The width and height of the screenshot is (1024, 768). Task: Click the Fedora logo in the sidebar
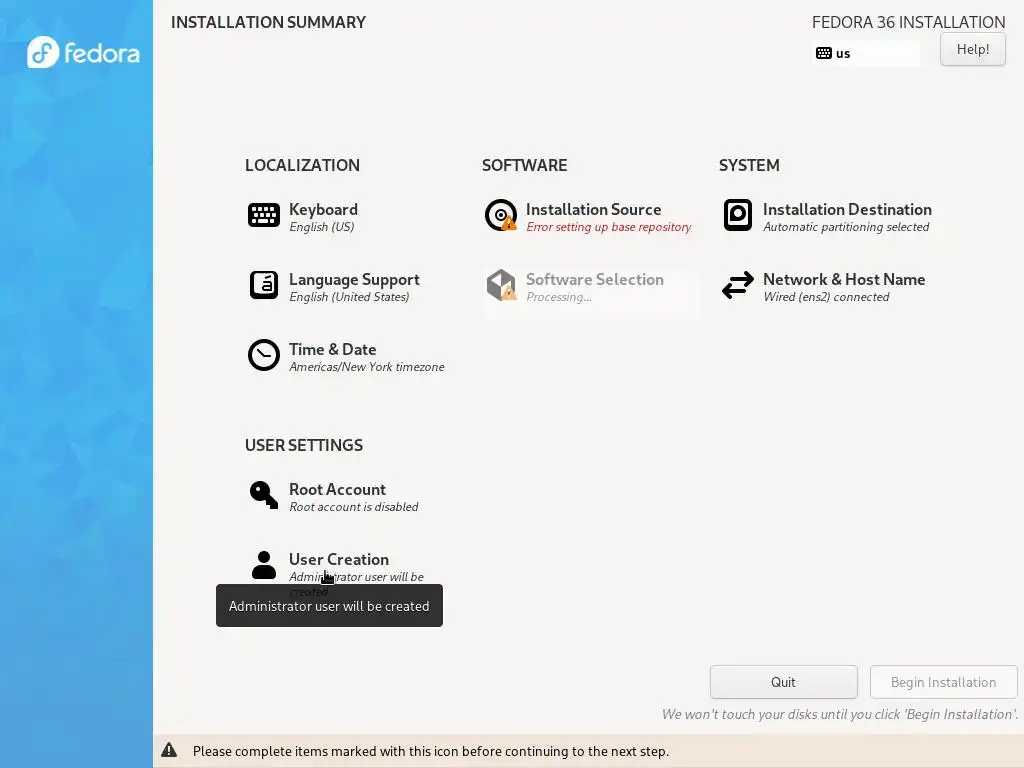pyautogui.click(x=83, y=52)
